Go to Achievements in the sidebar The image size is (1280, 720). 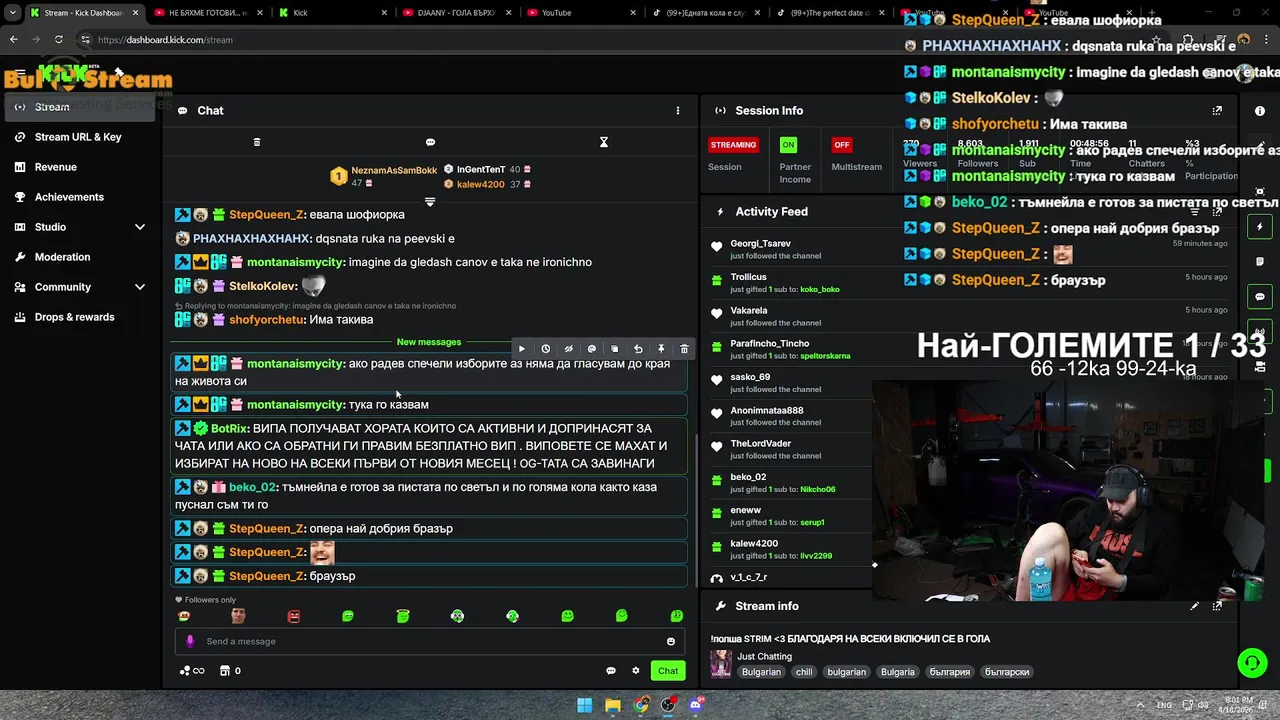(69, 197)
